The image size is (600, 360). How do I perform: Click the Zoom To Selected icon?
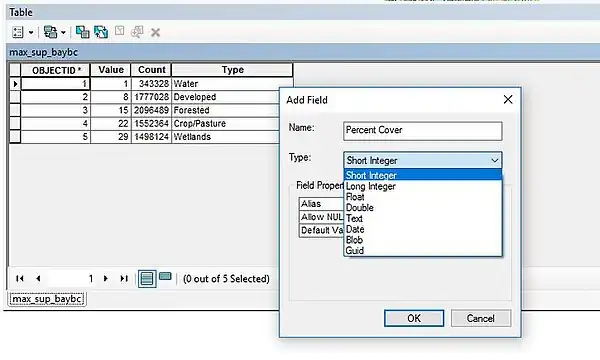point(137,32)
